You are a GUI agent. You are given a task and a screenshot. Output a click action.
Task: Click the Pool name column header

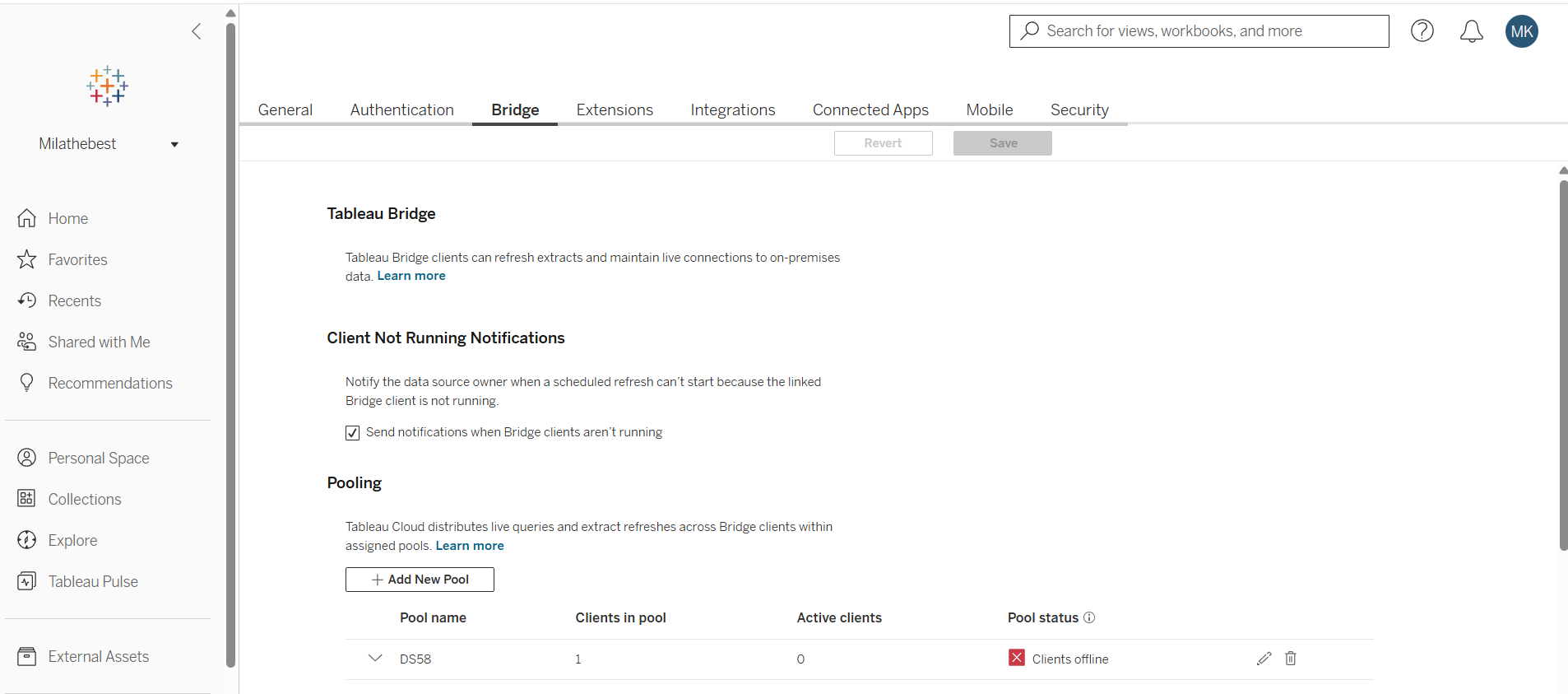433,617
